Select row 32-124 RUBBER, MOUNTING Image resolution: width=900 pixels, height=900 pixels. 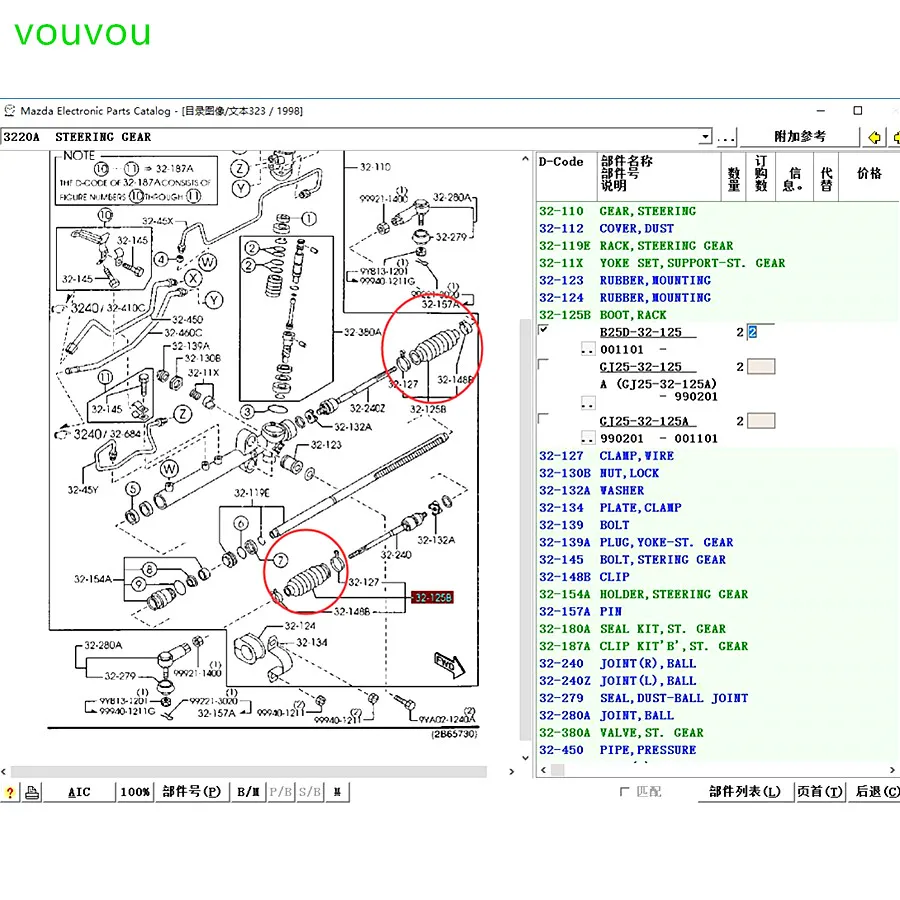click(x=717, y=297)
